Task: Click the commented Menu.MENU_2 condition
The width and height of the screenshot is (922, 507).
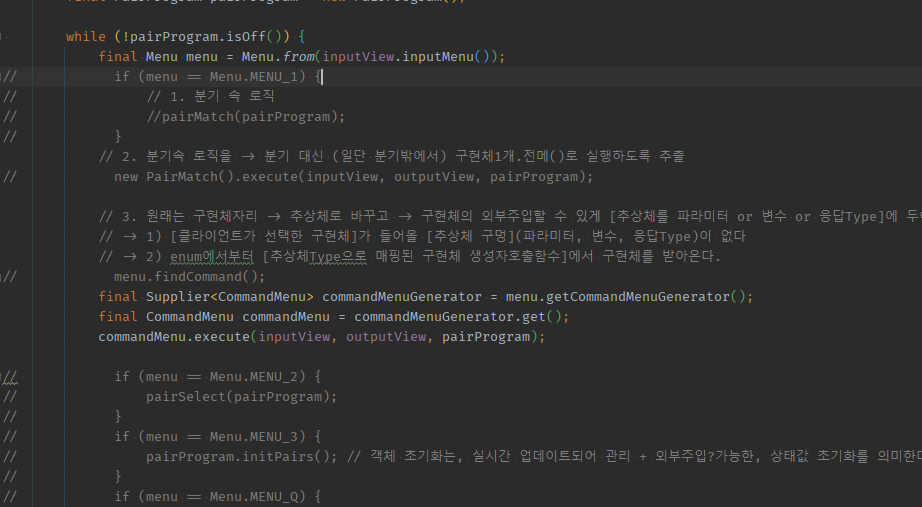Action: (x=218, y=376)
